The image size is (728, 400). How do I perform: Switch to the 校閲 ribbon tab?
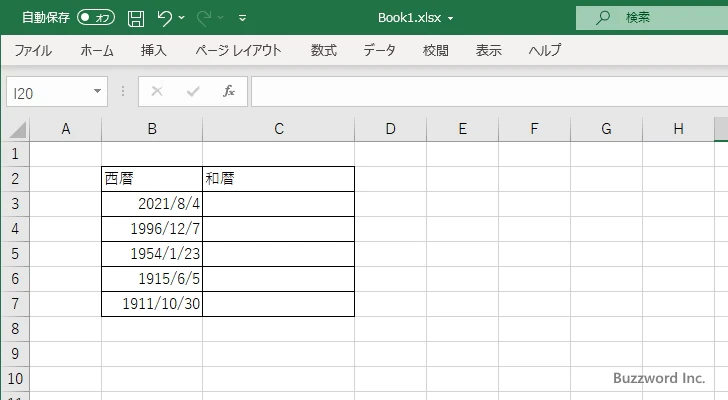pos(436,50)
